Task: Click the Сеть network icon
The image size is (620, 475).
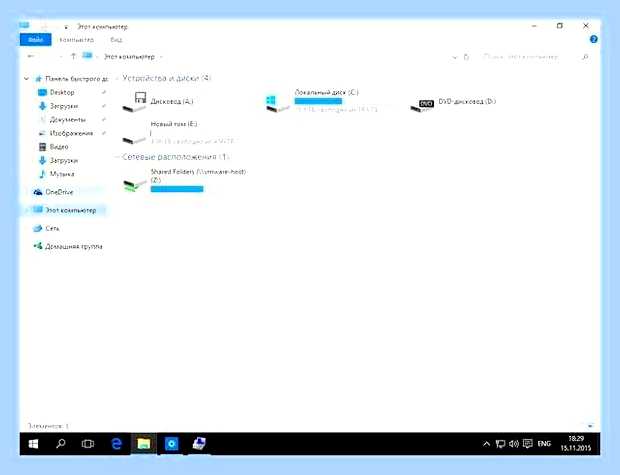Action: click(x=38, y=228)
